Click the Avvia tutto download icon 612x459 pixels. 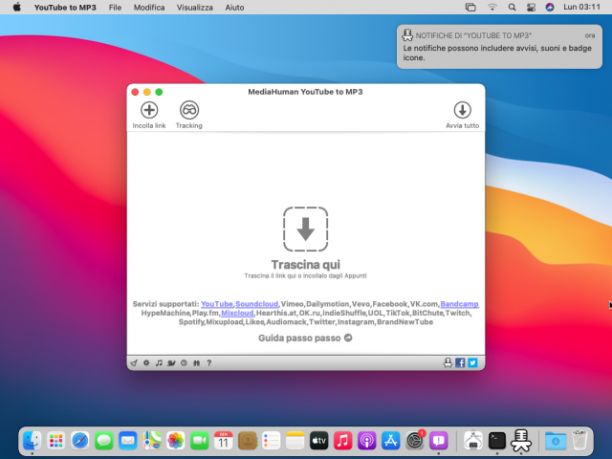(x=462, y=110)
